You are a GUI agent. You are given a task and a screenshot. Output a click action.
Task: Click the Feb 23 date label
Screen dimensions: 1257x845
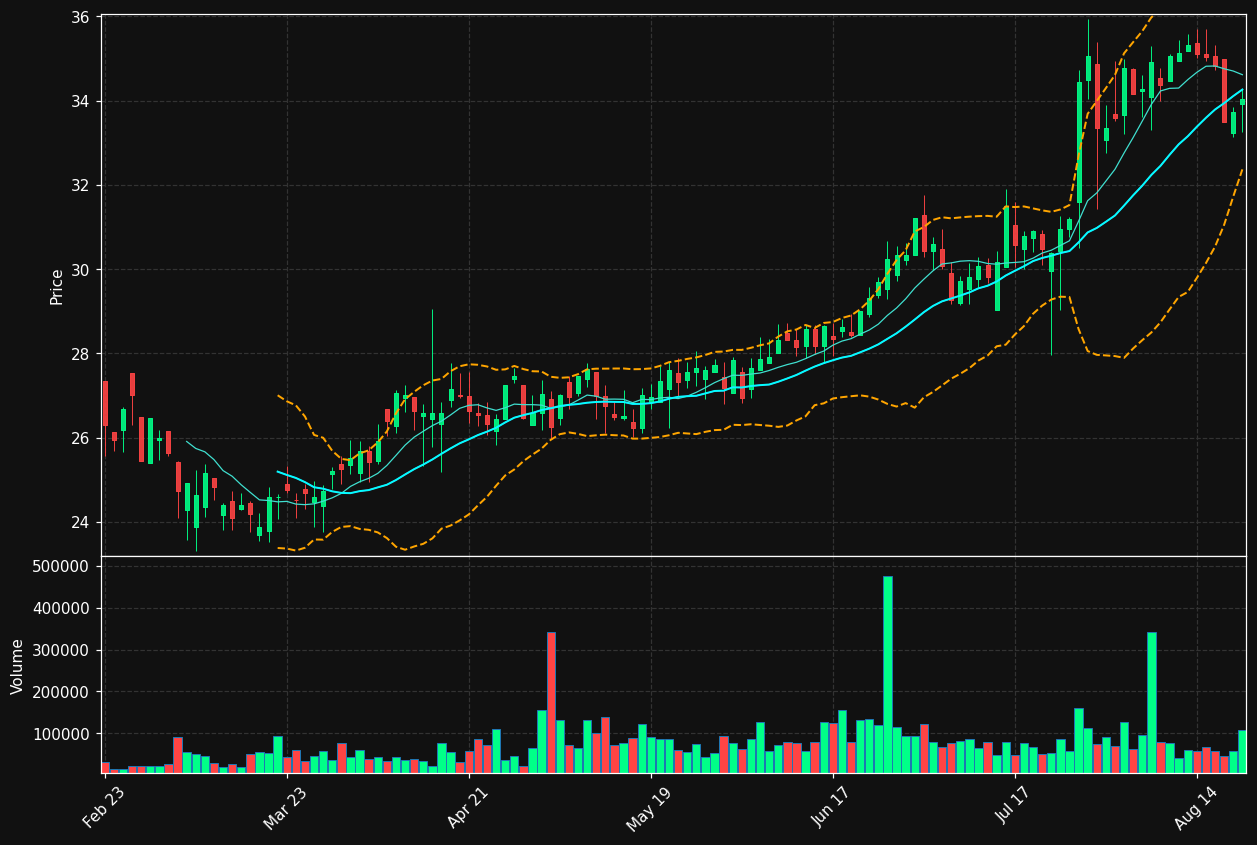point(104,807)
